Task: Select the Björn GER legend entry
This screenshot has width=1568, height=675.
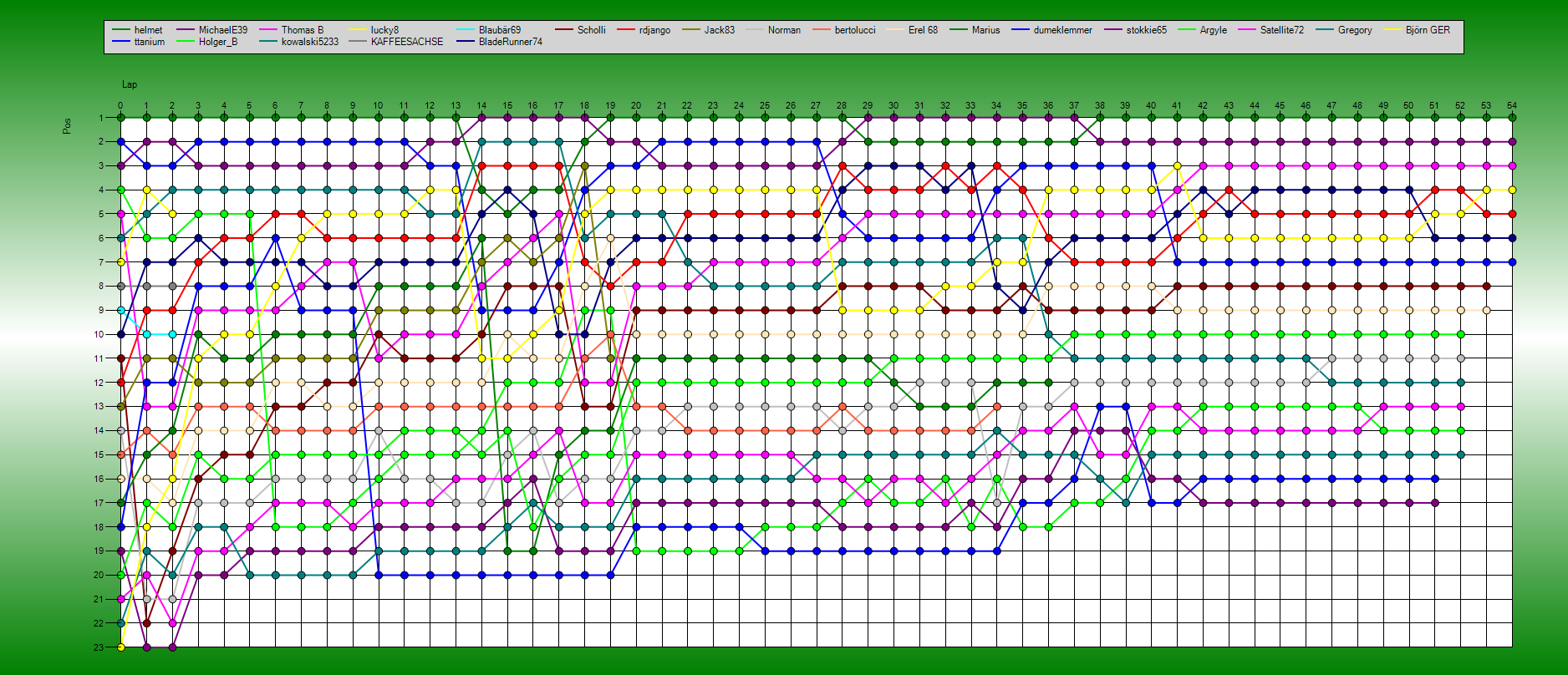Action: (x=1428, y=30)
